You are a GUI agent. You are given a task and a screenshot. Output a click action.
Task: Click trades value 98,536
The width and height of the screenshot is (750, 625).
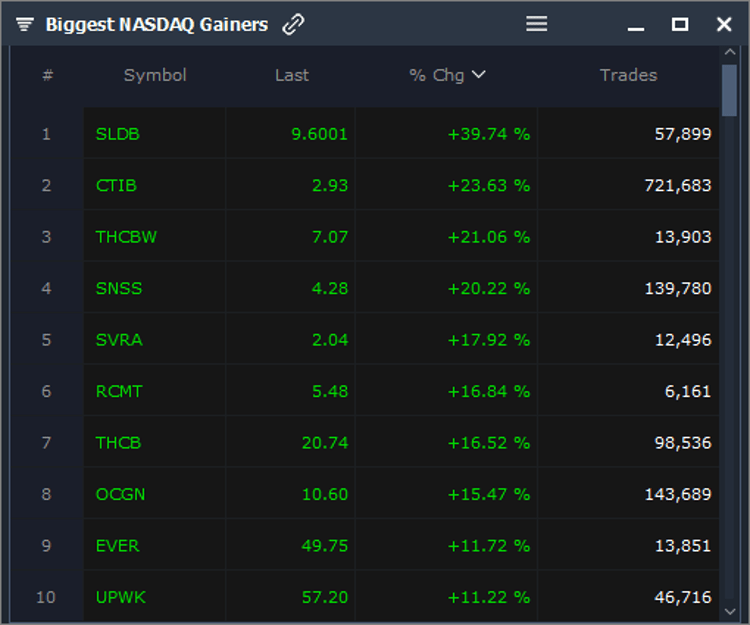tap(683, 443)
